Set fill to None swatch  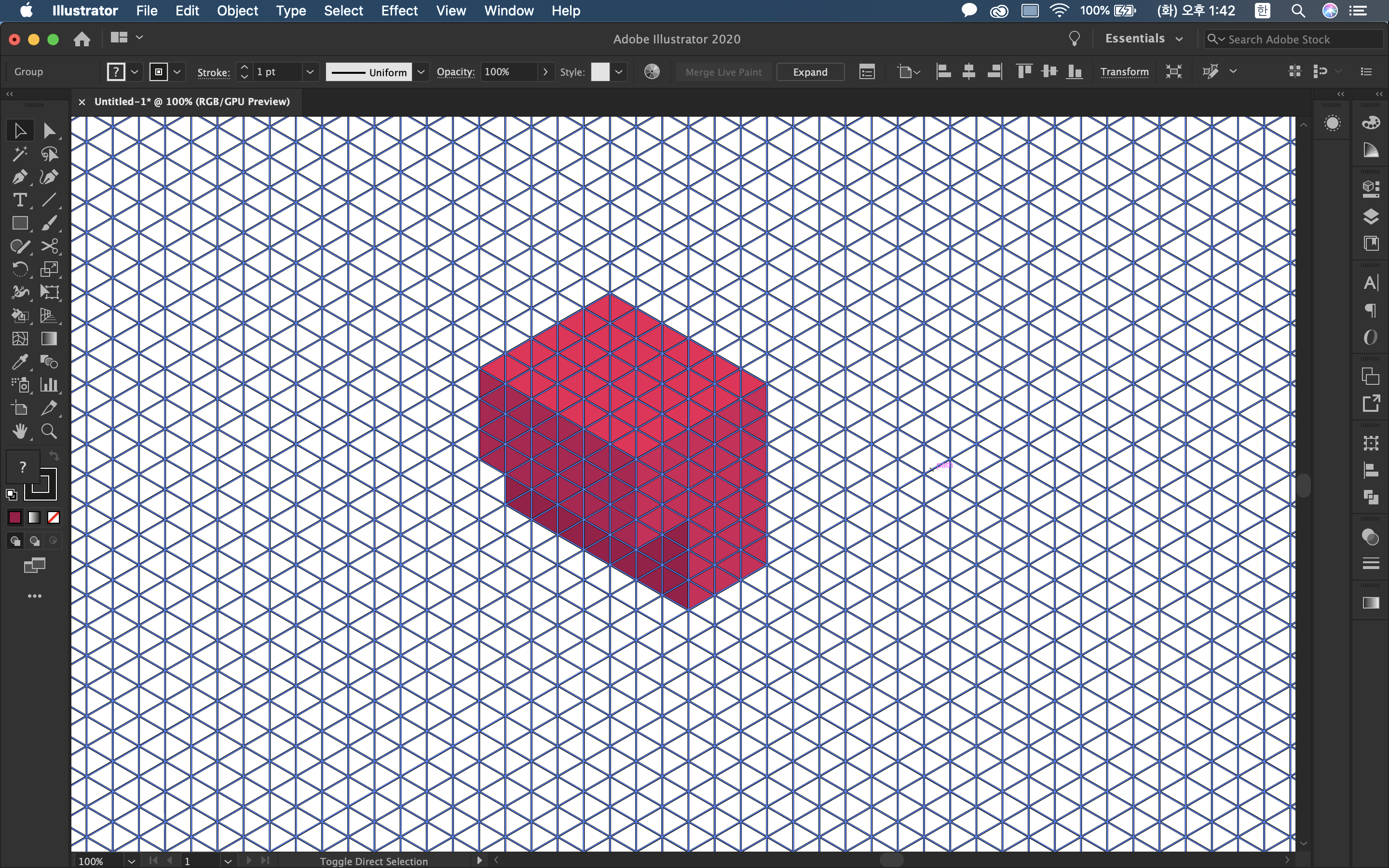(x=54, y=518)
